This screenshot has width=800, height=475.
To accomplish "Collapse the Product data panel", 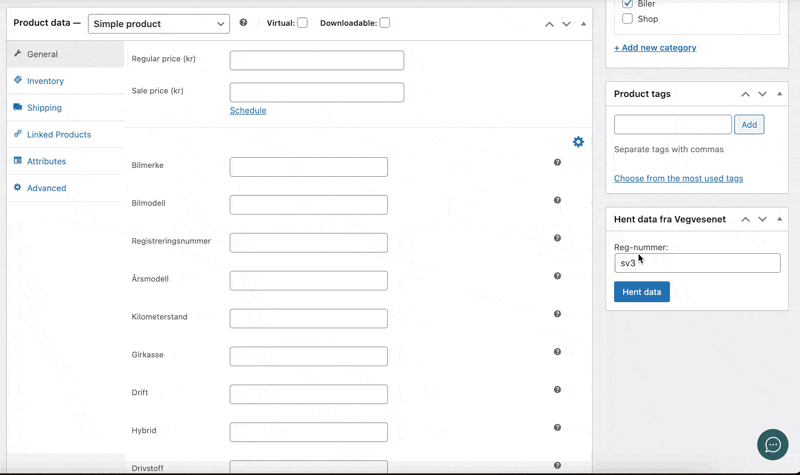I will click(583, 24).
